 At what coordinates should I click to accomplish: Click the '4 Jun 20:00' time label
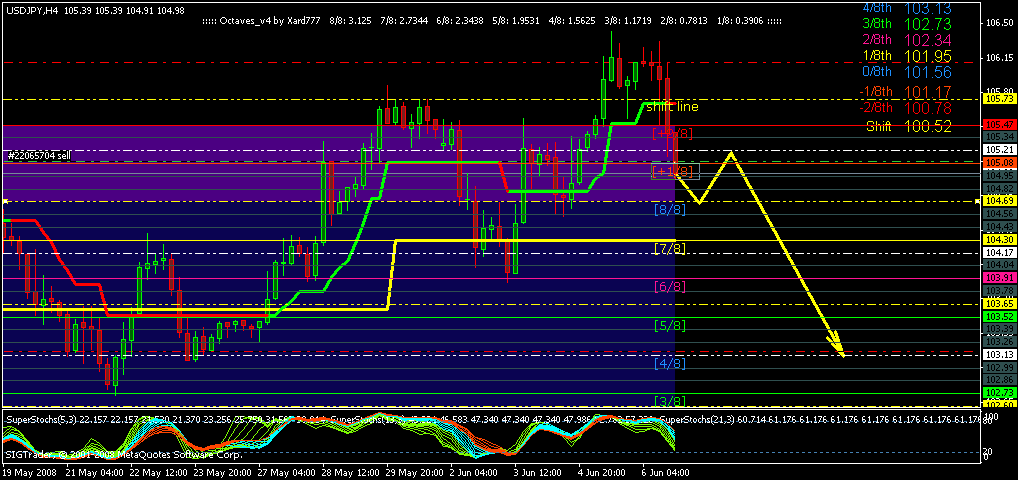point(602,472)
